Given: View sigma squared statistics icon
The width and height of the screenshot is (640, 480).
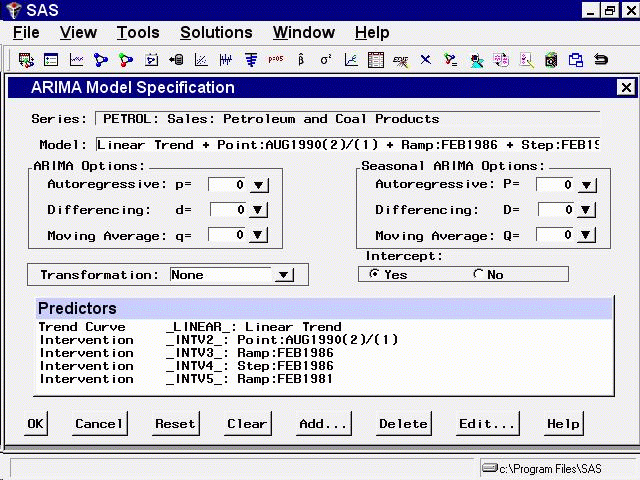Looking at the screenshot, I should (x=326, y=60).
